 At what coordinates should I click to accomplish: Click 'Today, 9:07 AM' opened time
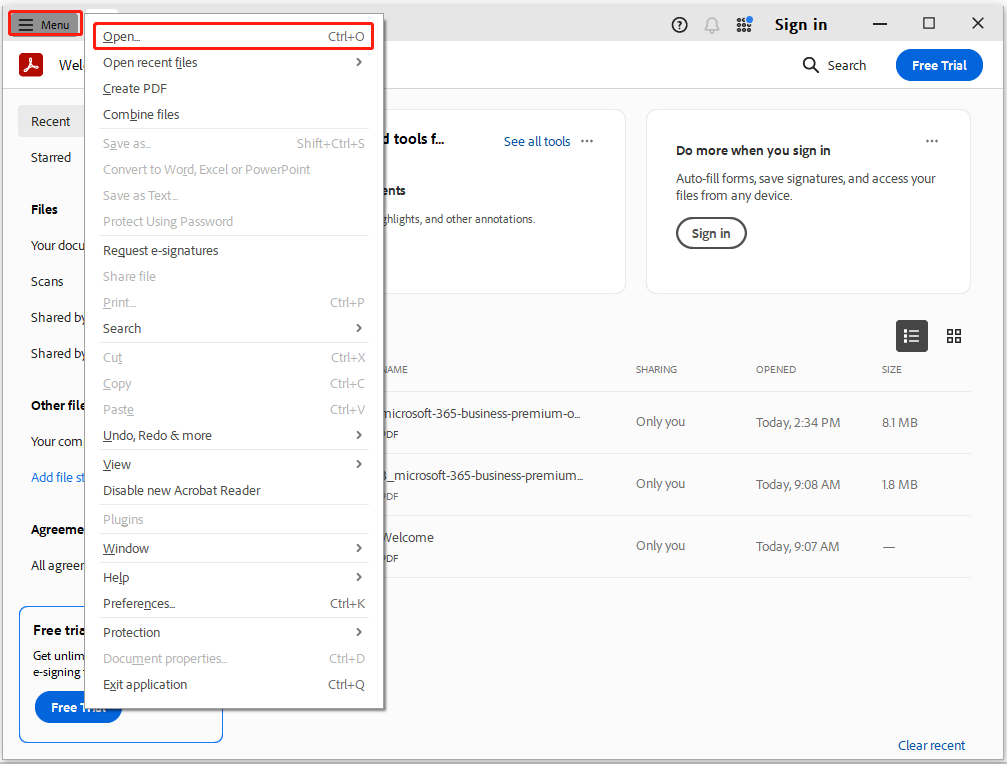(x=797, y=546)
